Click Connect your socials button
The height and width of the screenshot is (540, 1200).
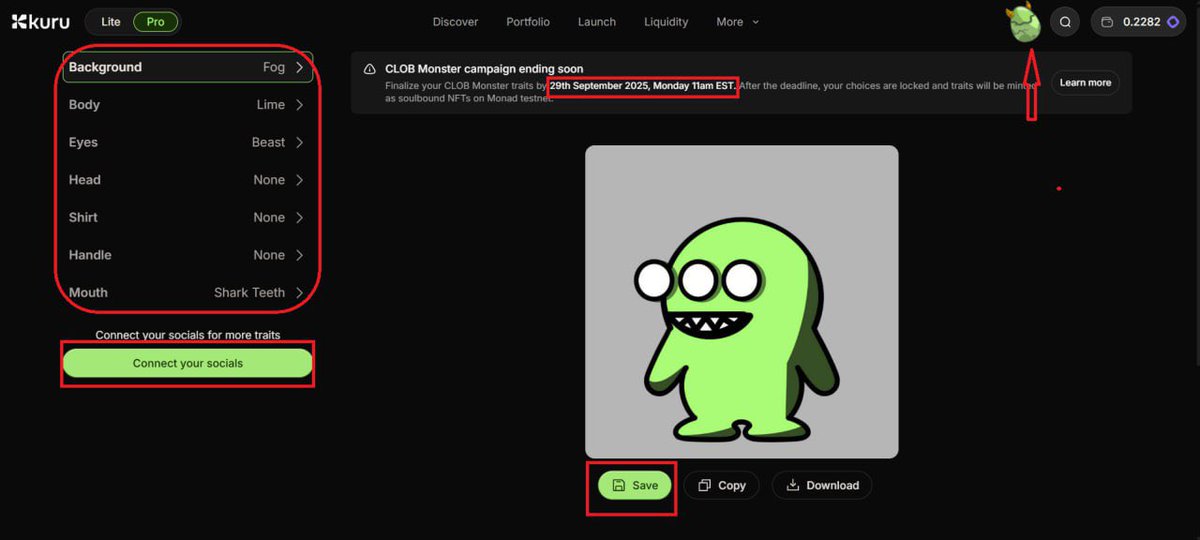pyautogui.click(x=188, y=363)
